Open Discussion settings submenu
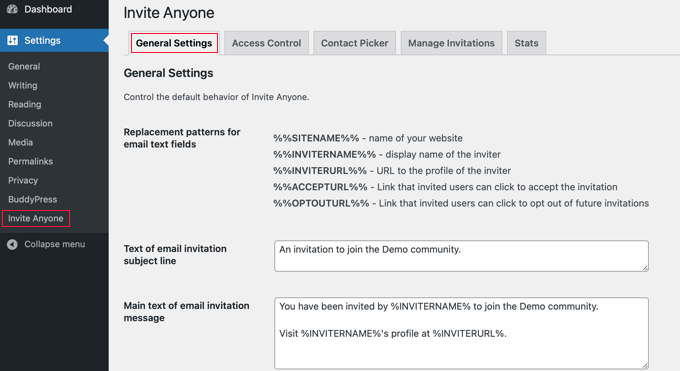This screenshot has height=371, width=680. pos(30,123)
